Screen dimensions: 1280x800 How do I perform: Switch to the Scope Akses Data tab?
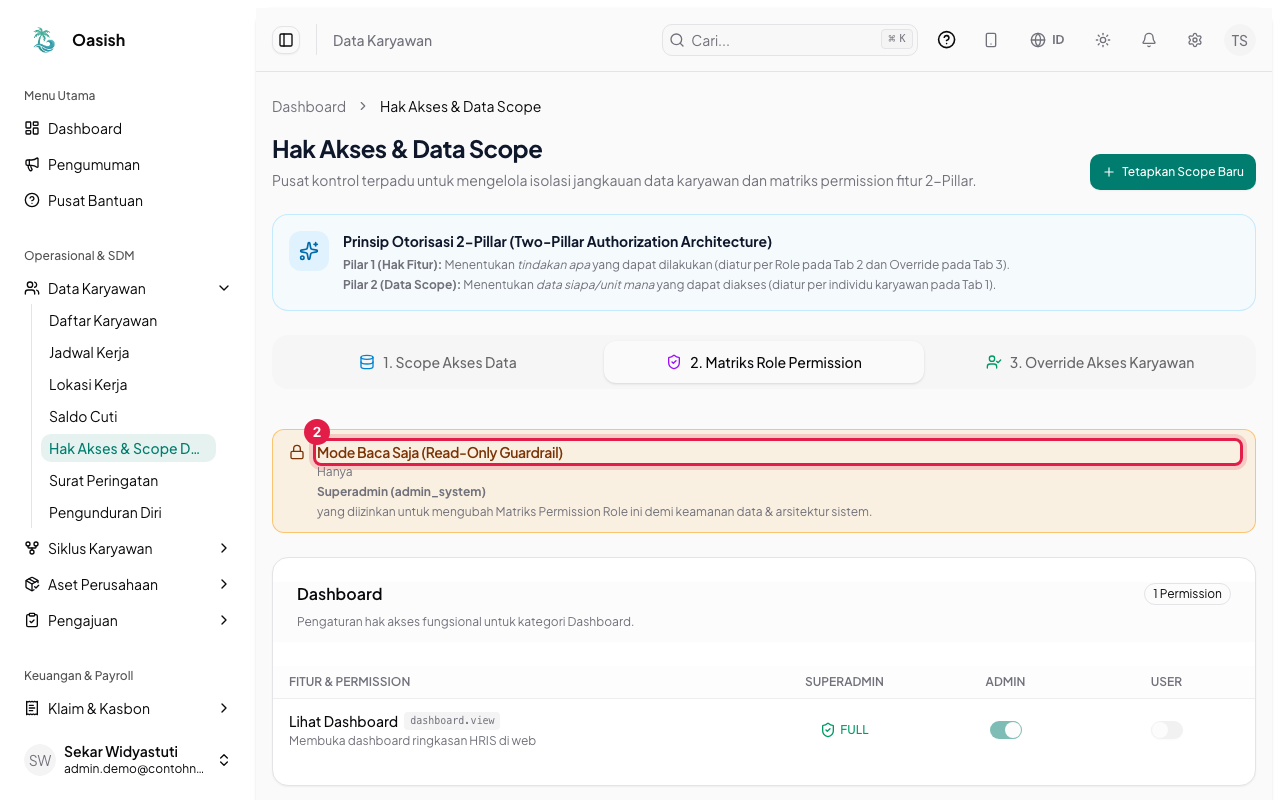point(438,363)
